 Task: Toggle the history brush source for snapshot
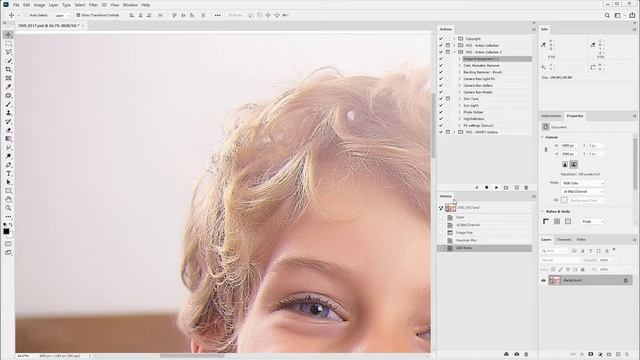pos(441,208)
